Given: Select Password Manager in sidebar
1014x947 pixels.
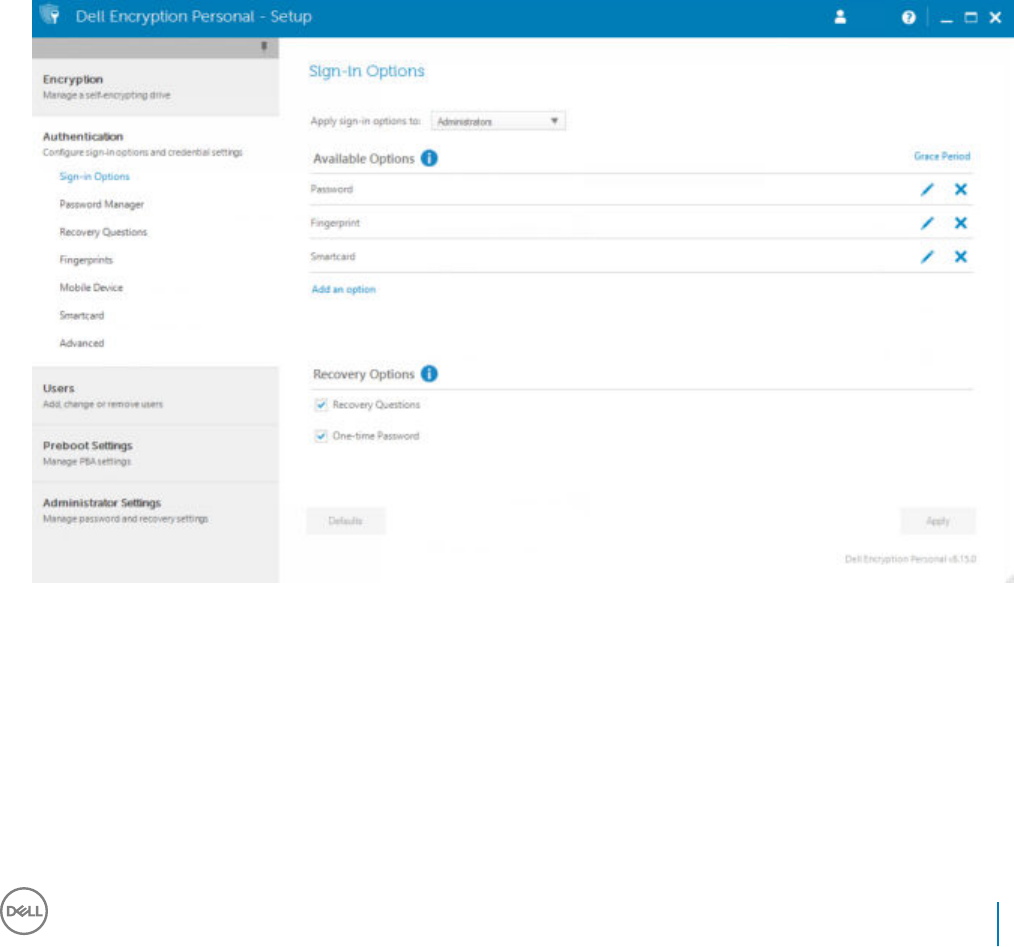Looking at the screenshot, I should click(x=102, y=204).
